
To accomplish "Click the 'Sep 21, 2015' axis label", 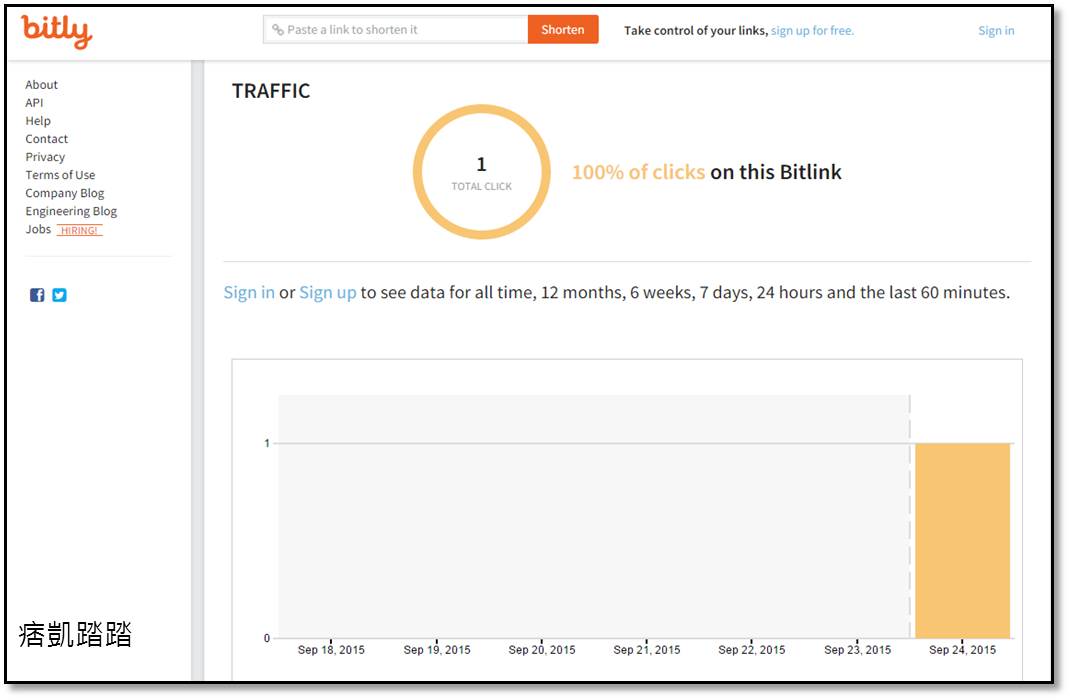I will 647,650.
